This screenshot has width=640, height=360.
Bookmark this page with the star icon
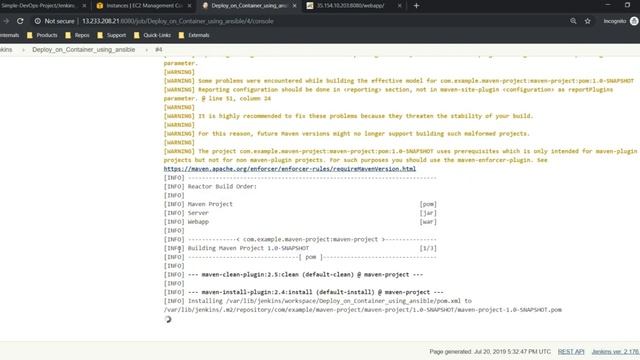[587, 21]
